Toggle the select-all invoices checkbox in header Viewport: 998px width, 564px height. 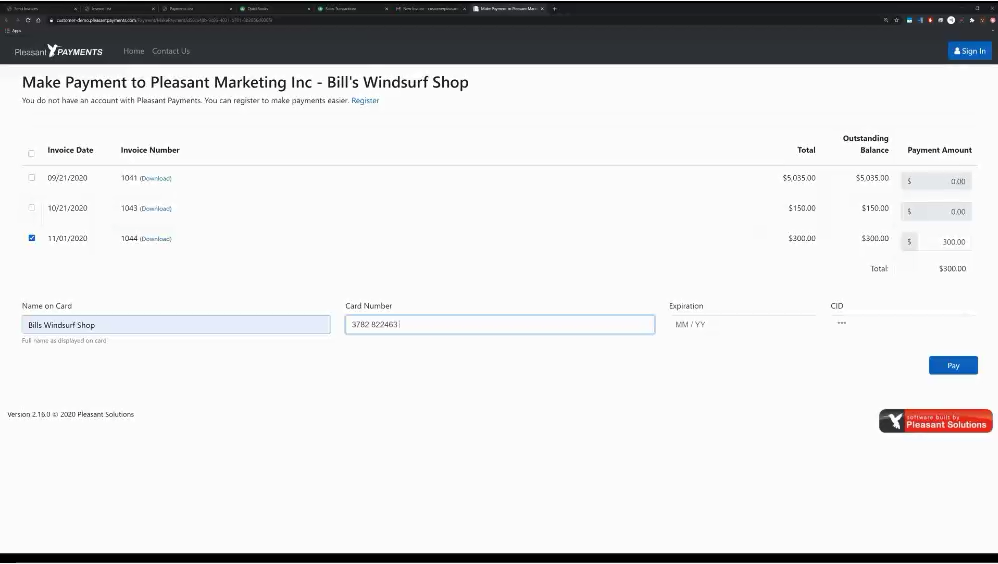tap(31, 153)
